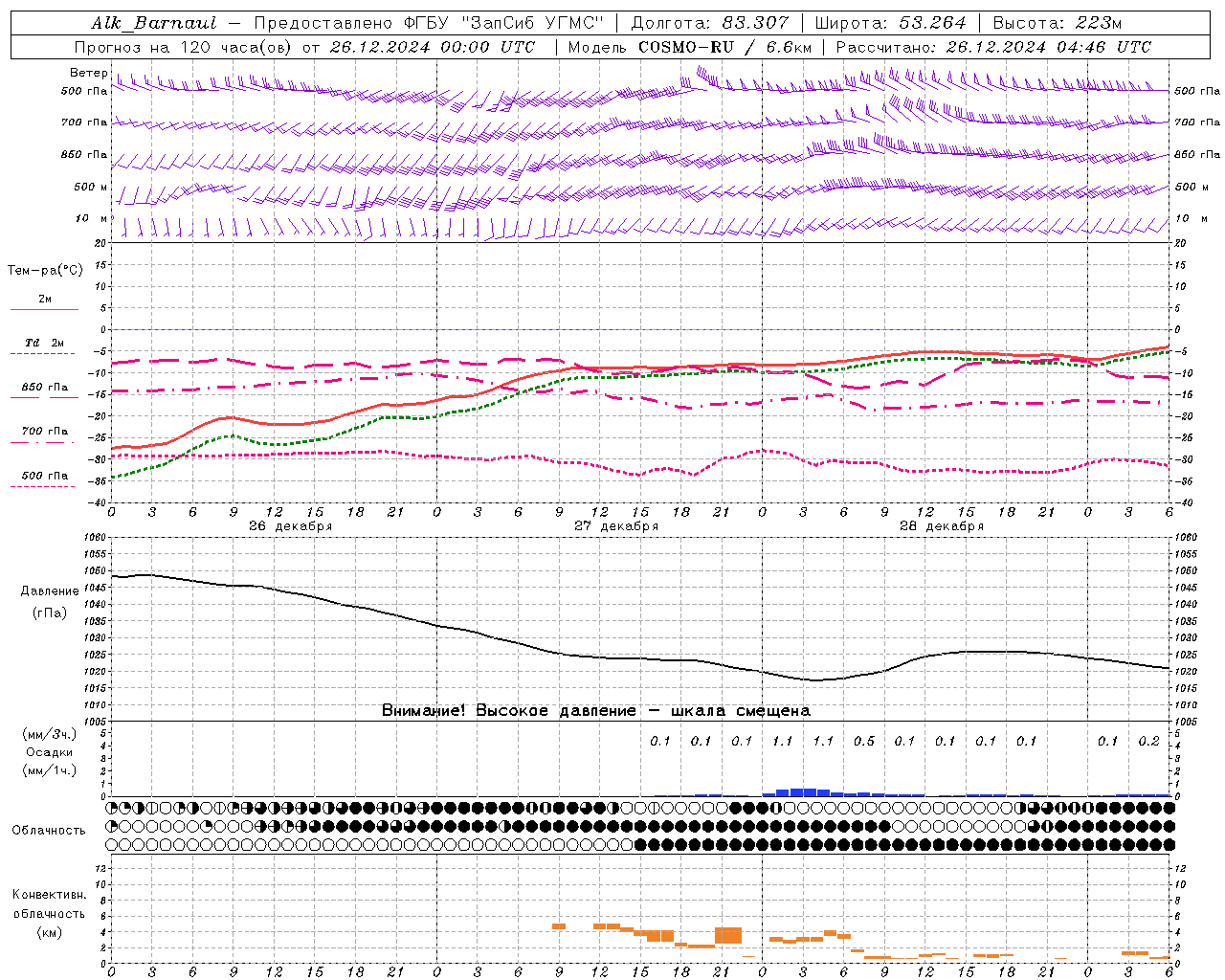
Task: Click the 'Td 2м' dew point legend entry
Action: click(x=45, y=343)
